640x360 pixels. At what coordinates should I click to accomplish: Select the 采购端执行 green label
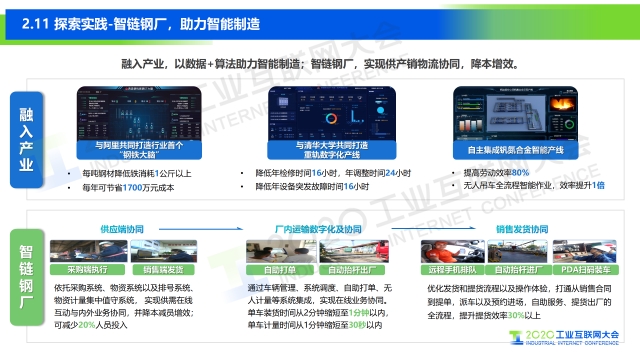click(x=87, y=270)
